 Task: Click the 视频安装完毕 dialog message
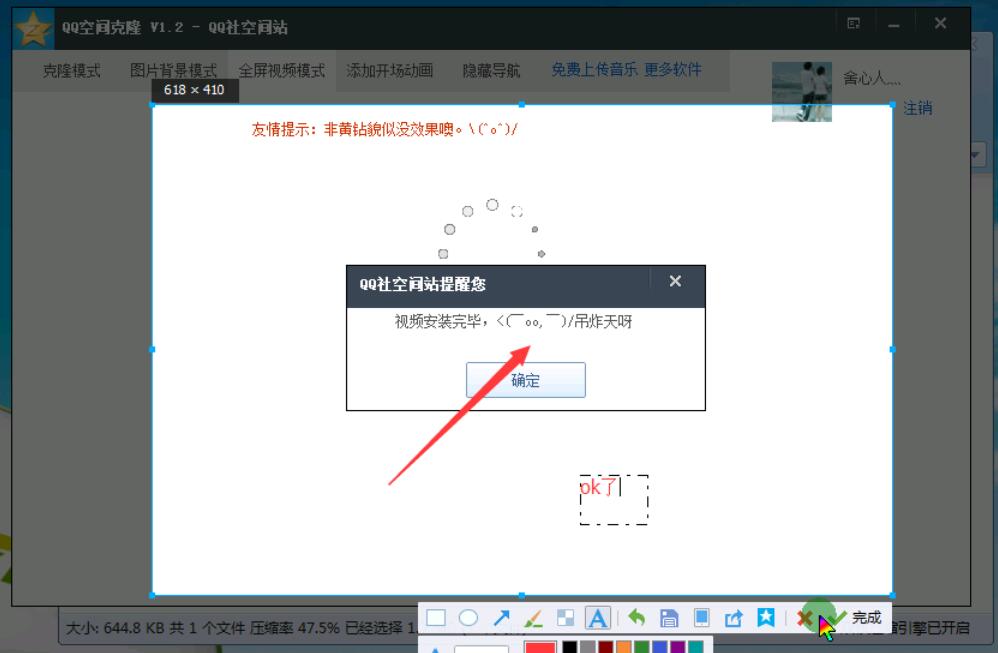[513, 321]
